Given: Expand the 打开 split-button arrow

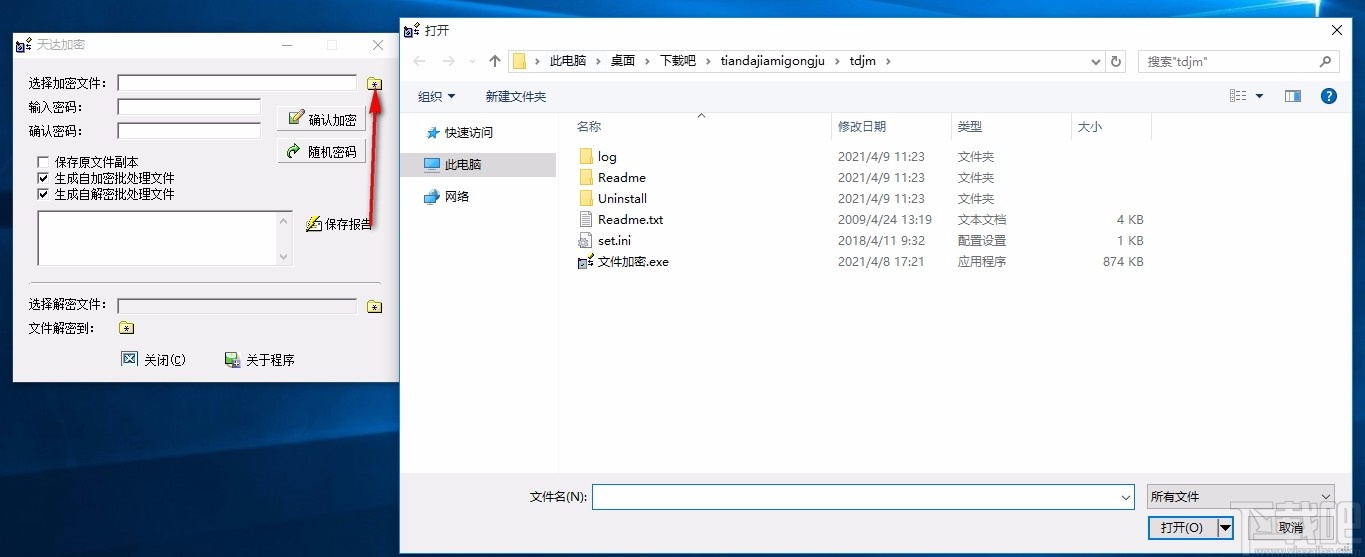Looking at the screenshot, I should pyautogui.click(x=1226, y=527).
